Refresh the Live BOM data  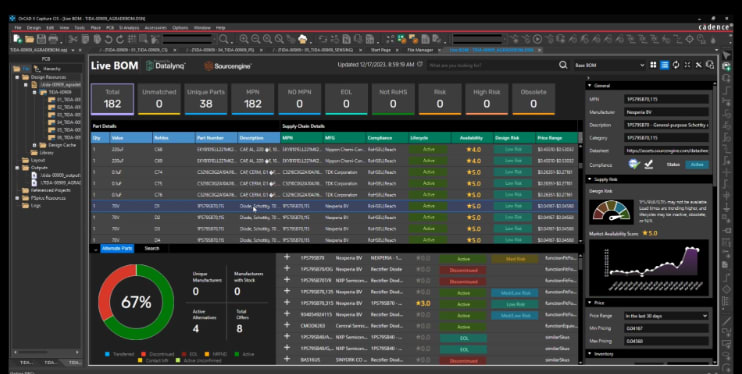click(676, 65)
